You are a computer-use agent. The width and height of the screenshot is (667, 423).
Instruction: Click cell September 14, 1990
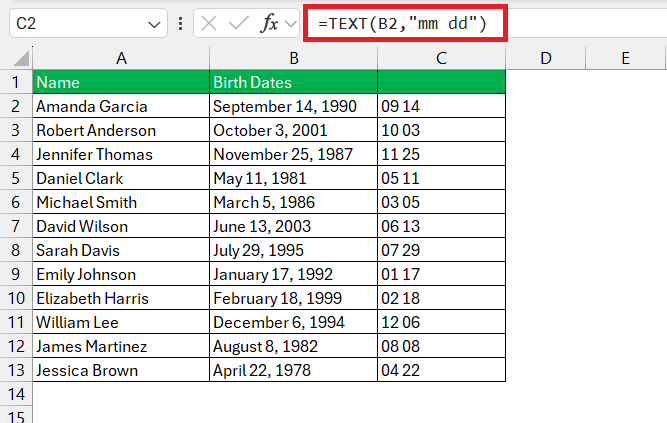point(294,106)
